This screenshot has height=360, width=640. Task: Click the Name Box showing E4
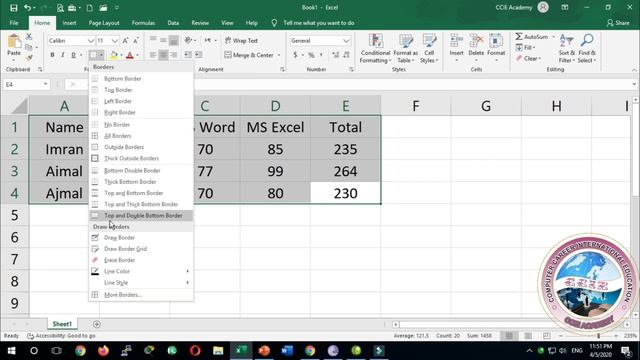click(x=26, y=84)
